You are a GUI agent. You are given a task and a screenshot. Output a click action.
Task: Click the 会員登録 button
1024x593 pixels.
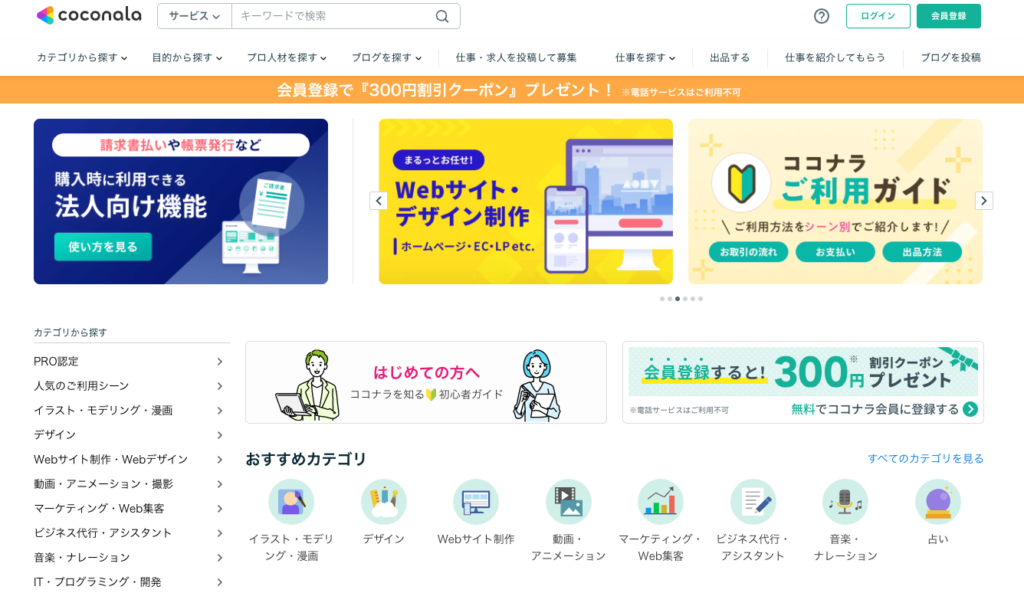pyautogui.click(x=948, y=16)
